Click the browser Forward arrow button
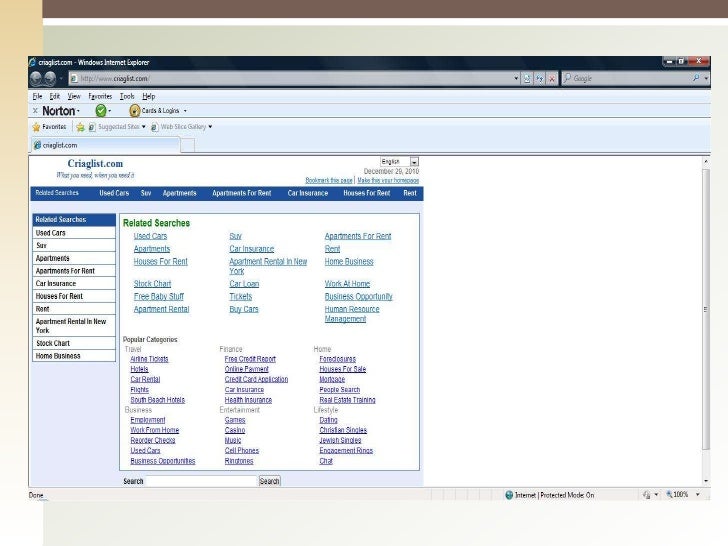This screenshot has width=728, height=546. click(50, 78)
